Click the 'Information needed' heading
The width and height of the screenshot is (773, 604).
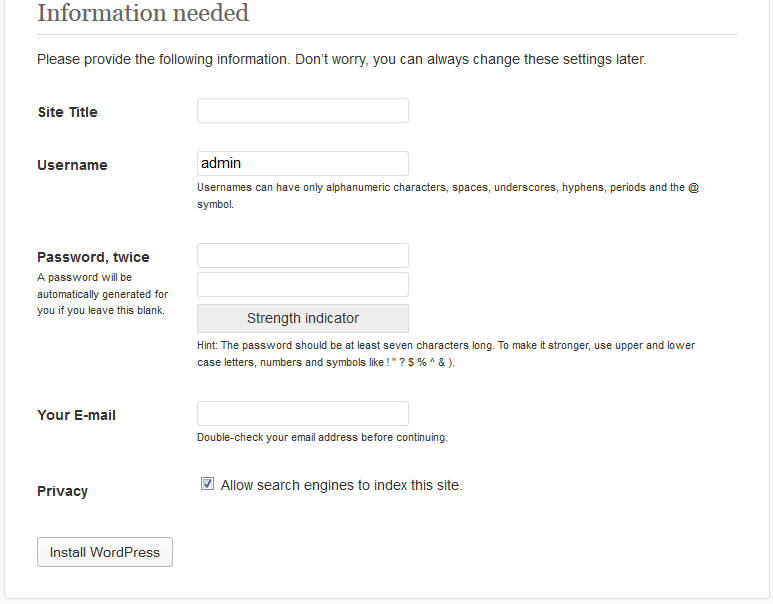(x=143, y=14)
